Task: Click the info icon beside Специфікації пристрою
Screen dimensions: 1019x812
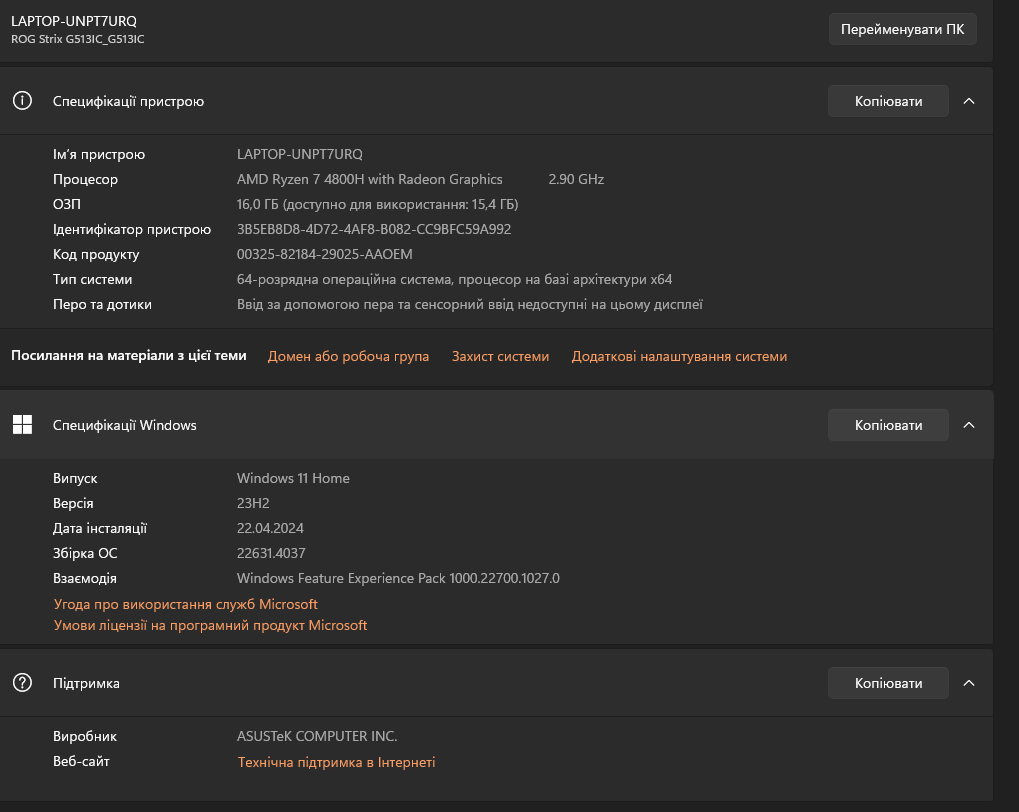Action: click(22, 101)
